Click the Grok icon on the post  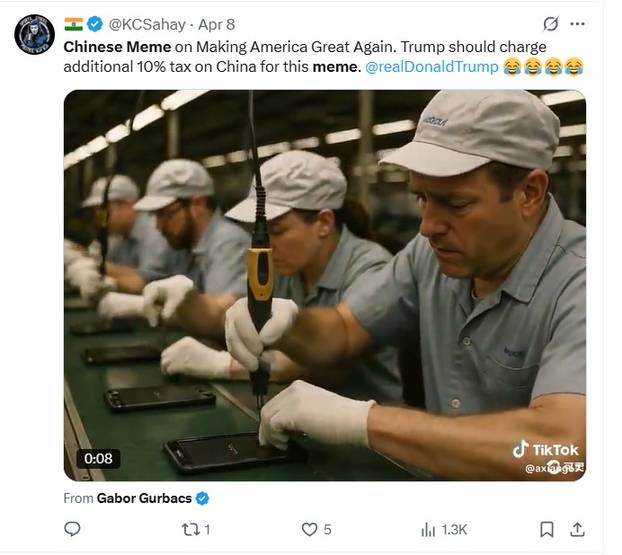550,24
